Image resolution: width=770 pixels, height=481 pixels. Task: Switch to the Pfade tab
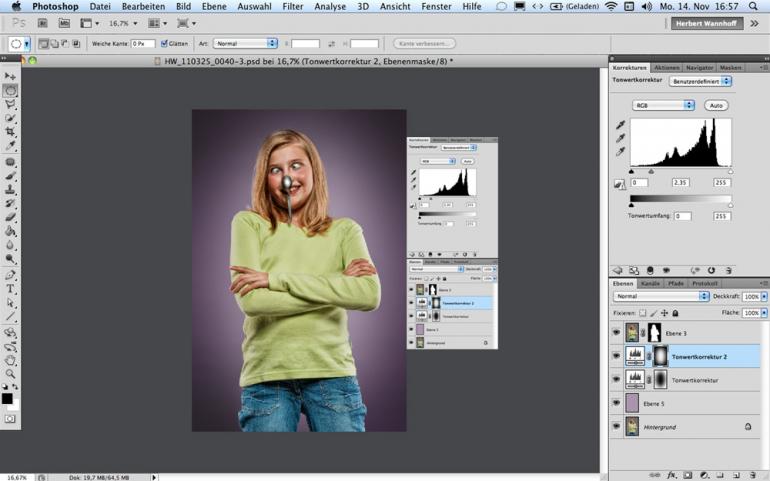[x=675, y=283]
